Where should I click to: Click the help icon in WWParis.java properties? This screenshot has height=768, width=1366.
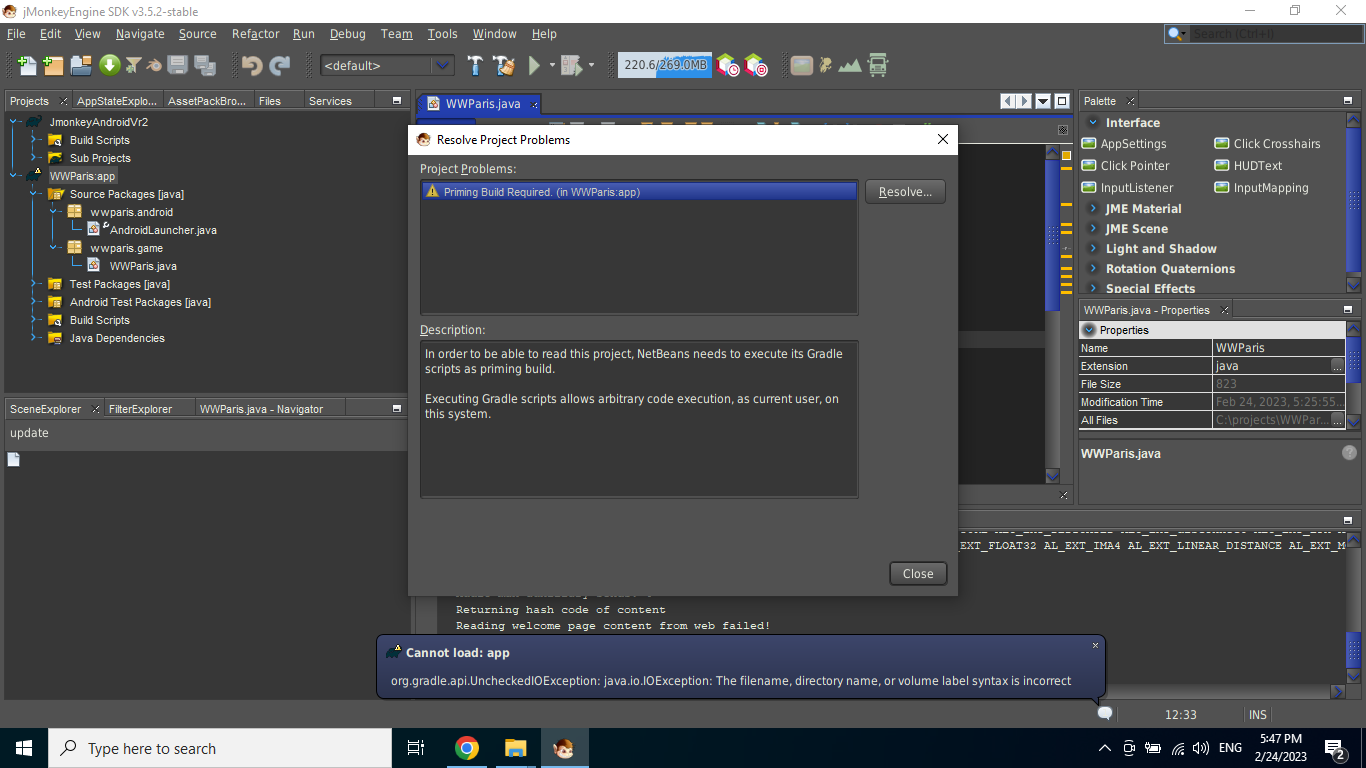tap(1348, 453)
